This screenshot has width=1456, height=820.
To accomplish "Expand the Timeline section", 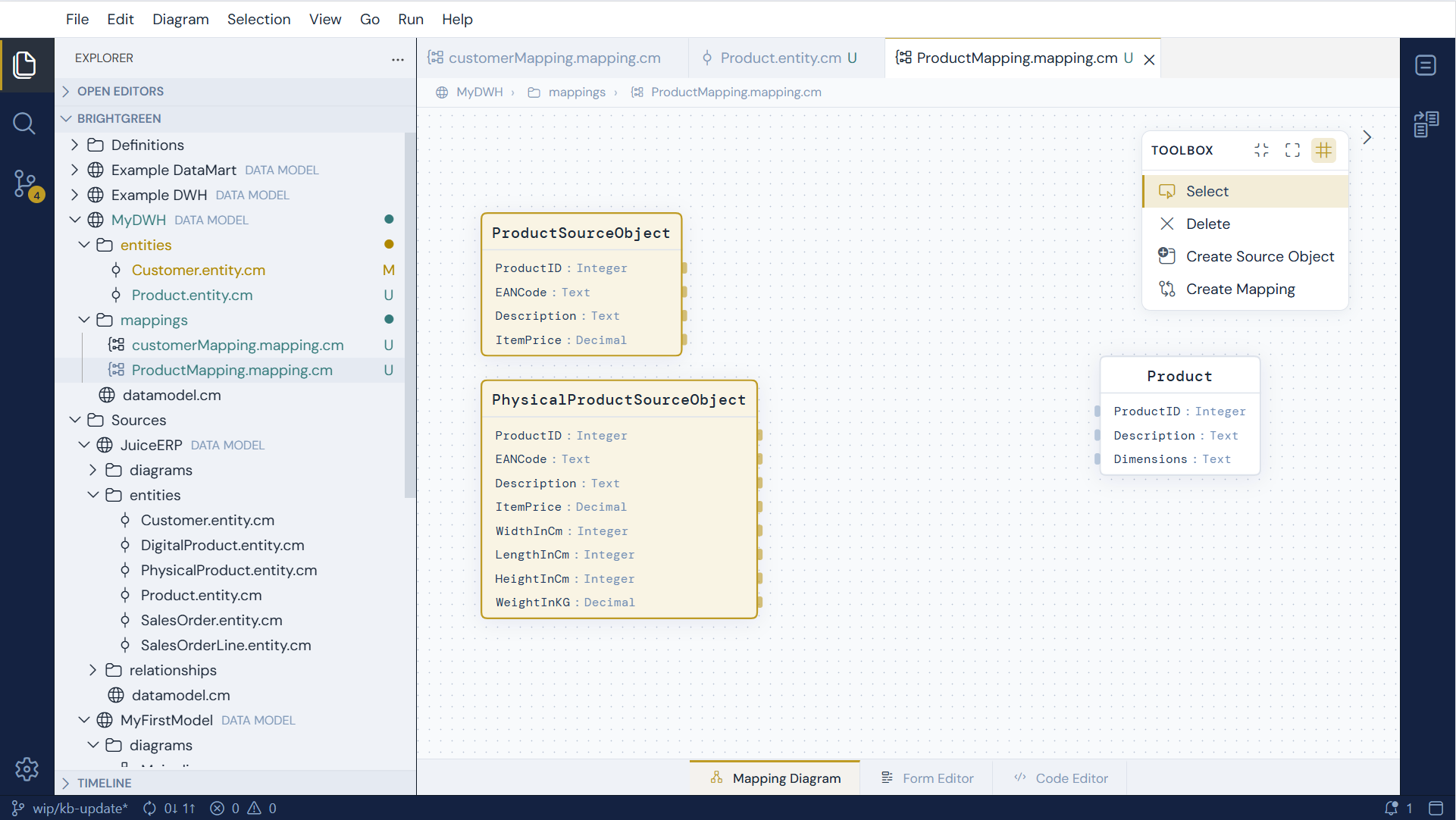I will coord(235,783).
